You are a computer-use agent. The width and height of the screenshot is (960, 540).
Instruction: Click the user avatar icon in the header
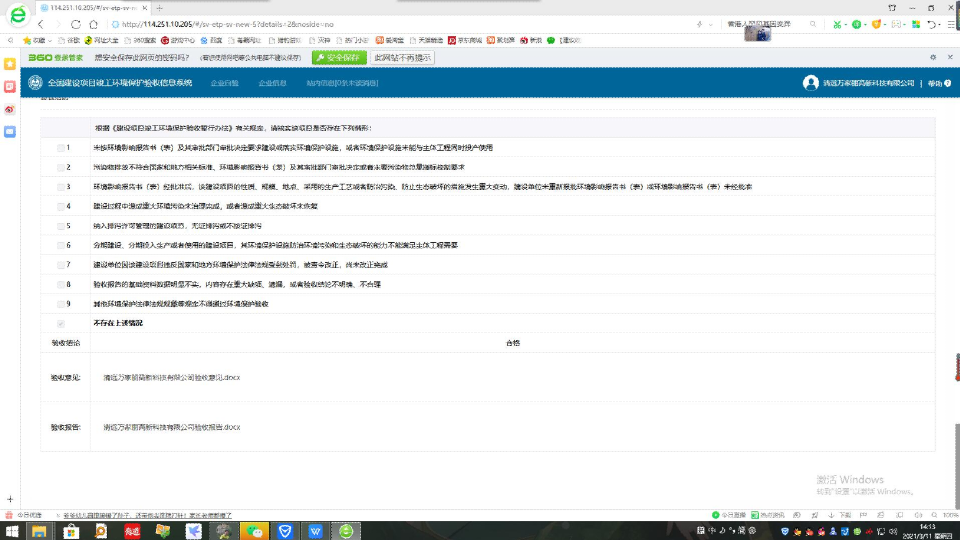coord(810,83)
